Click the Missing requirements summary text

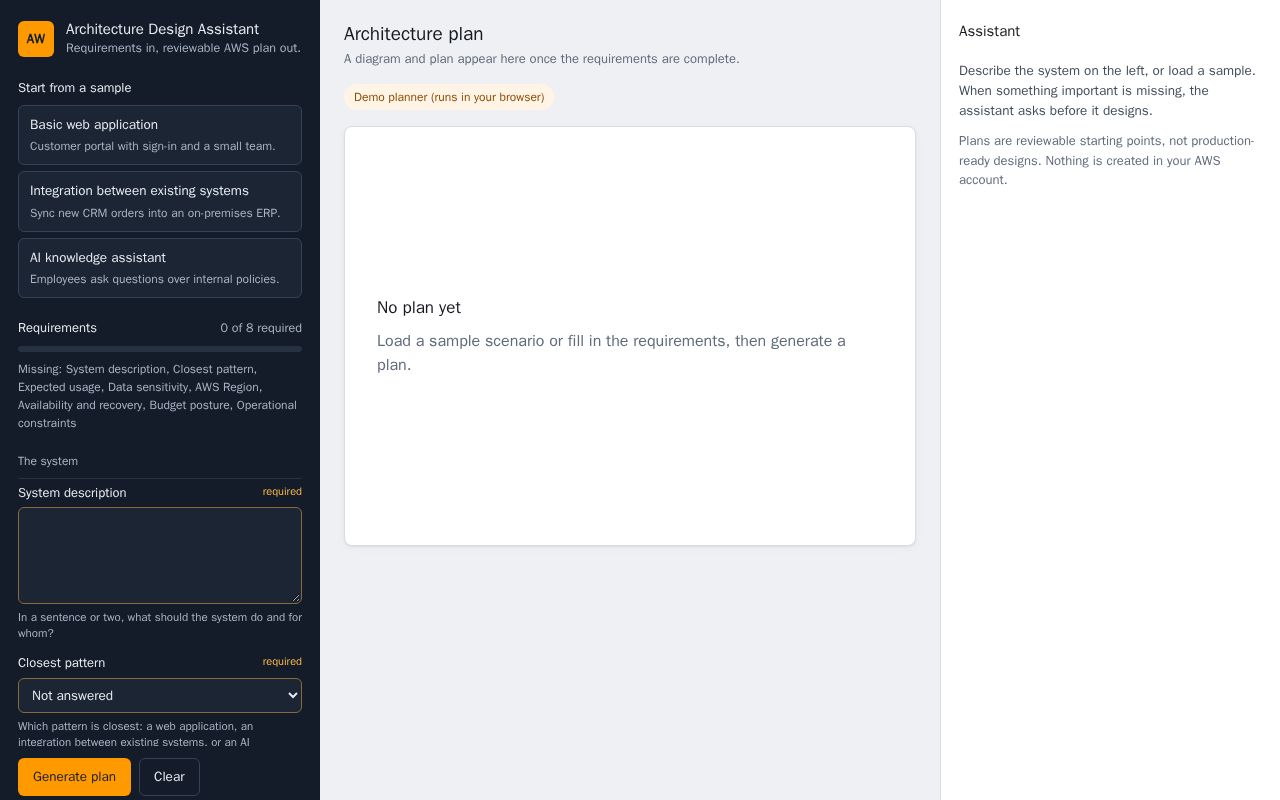[x=158, y=396]
